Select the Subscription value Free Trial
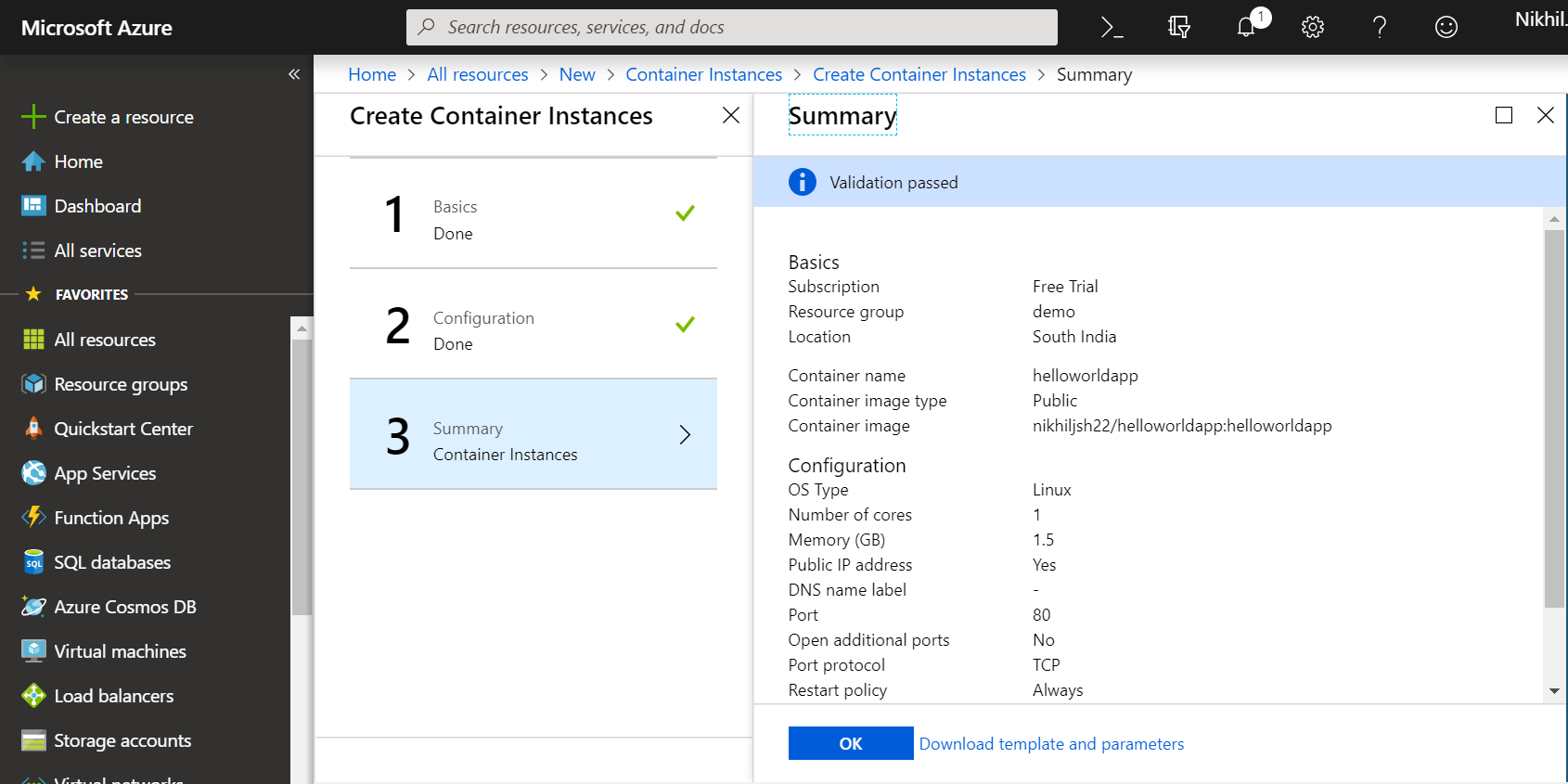The width and height of the screenshot is (1568, 784). [x=1065, y=287]
